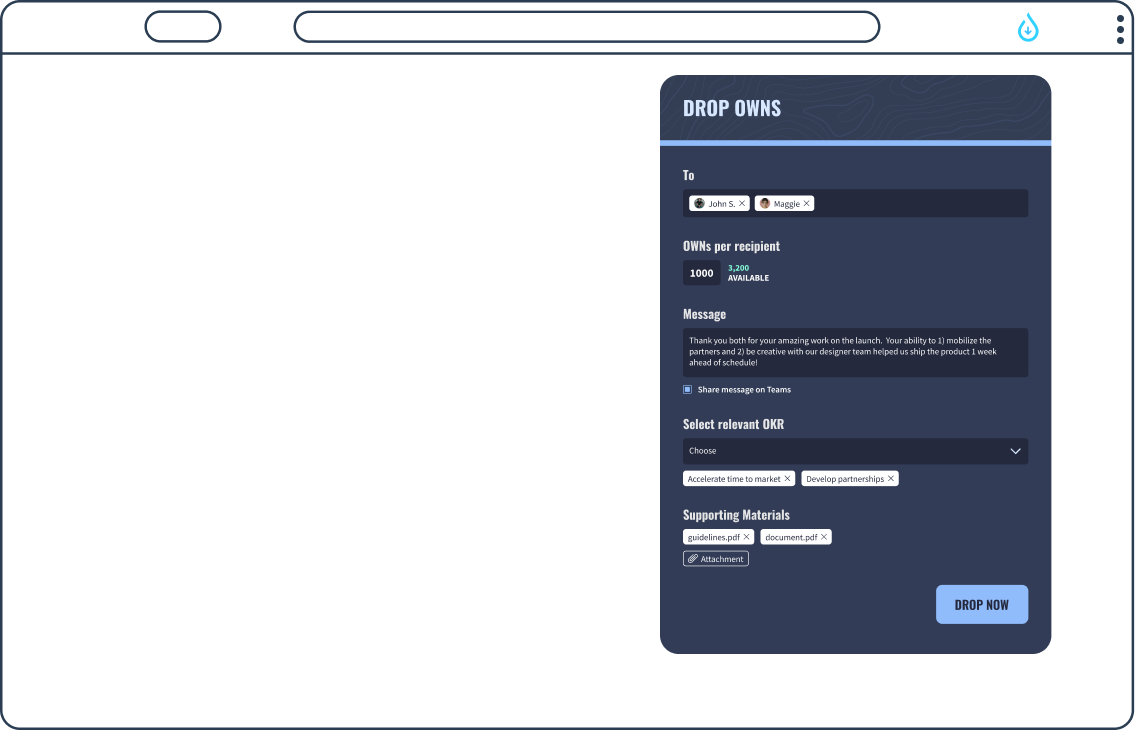1135x730 pixels.
Task: Click the Attachment button with paperclip
Action: tap(716, 559)
